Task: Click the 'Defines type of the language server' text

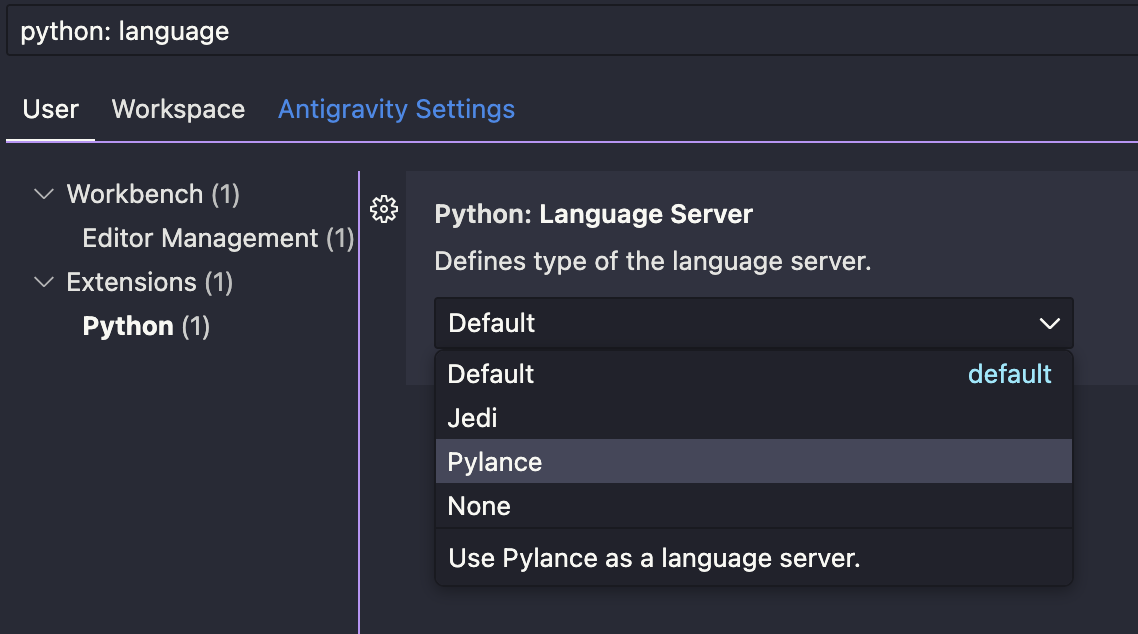Action: pyautogui.click(x=652, y=262)
